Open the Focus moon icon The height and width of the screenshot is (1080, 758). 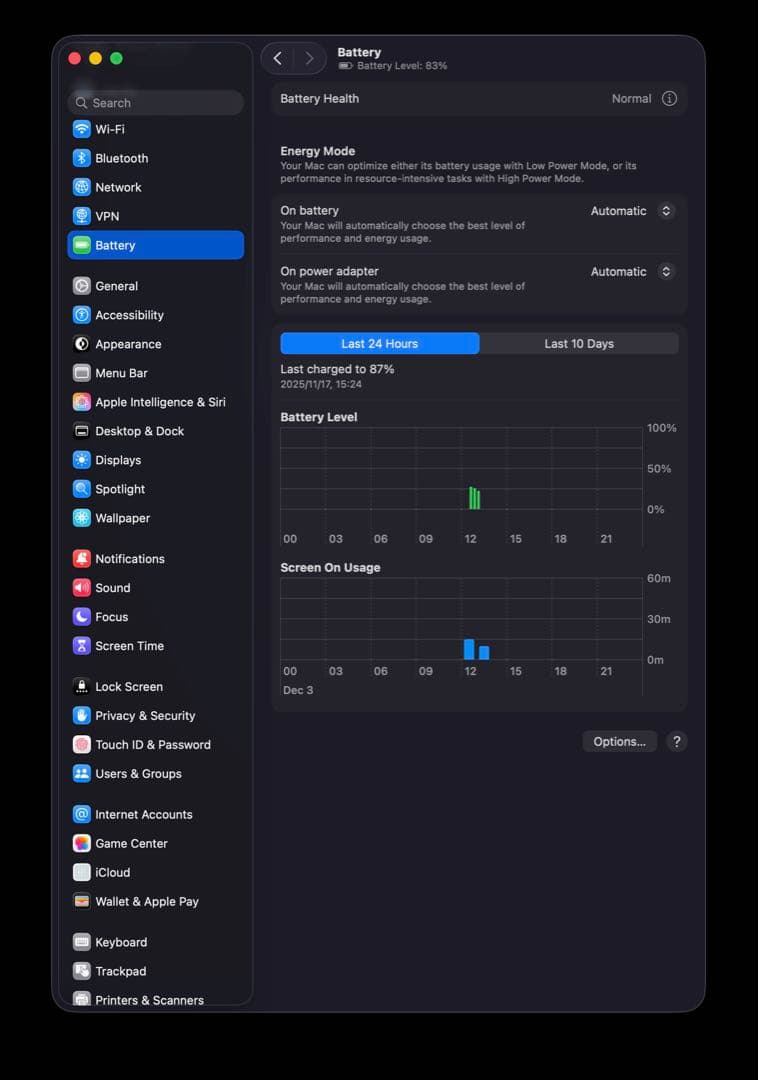(82, 617)
